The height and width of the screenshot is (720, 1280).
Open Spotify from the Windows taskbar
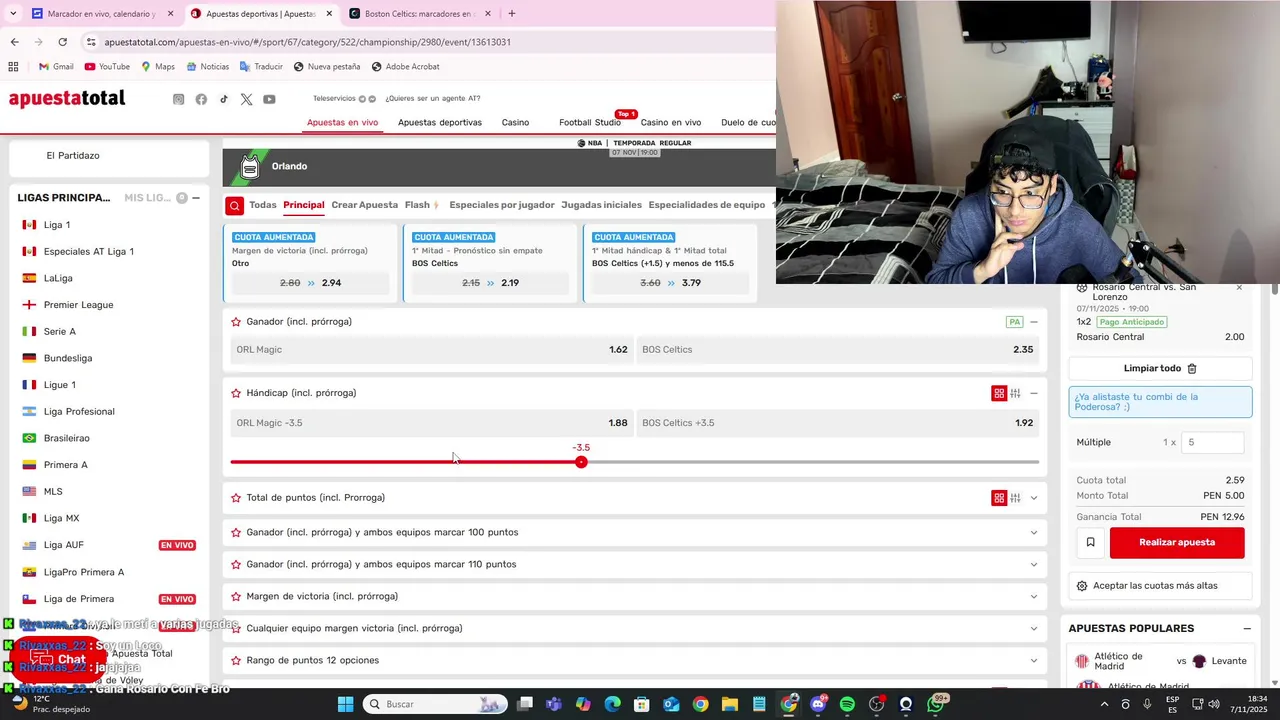pyautogui.click(x=847, y=704)
